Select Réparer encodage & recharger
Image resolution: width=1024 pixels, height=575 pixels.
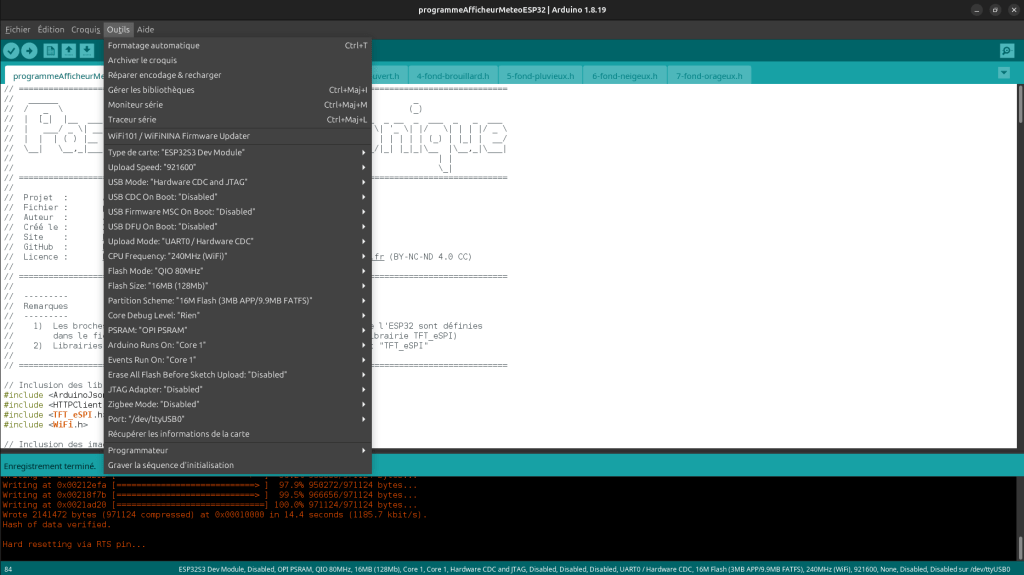coord(238,75)
